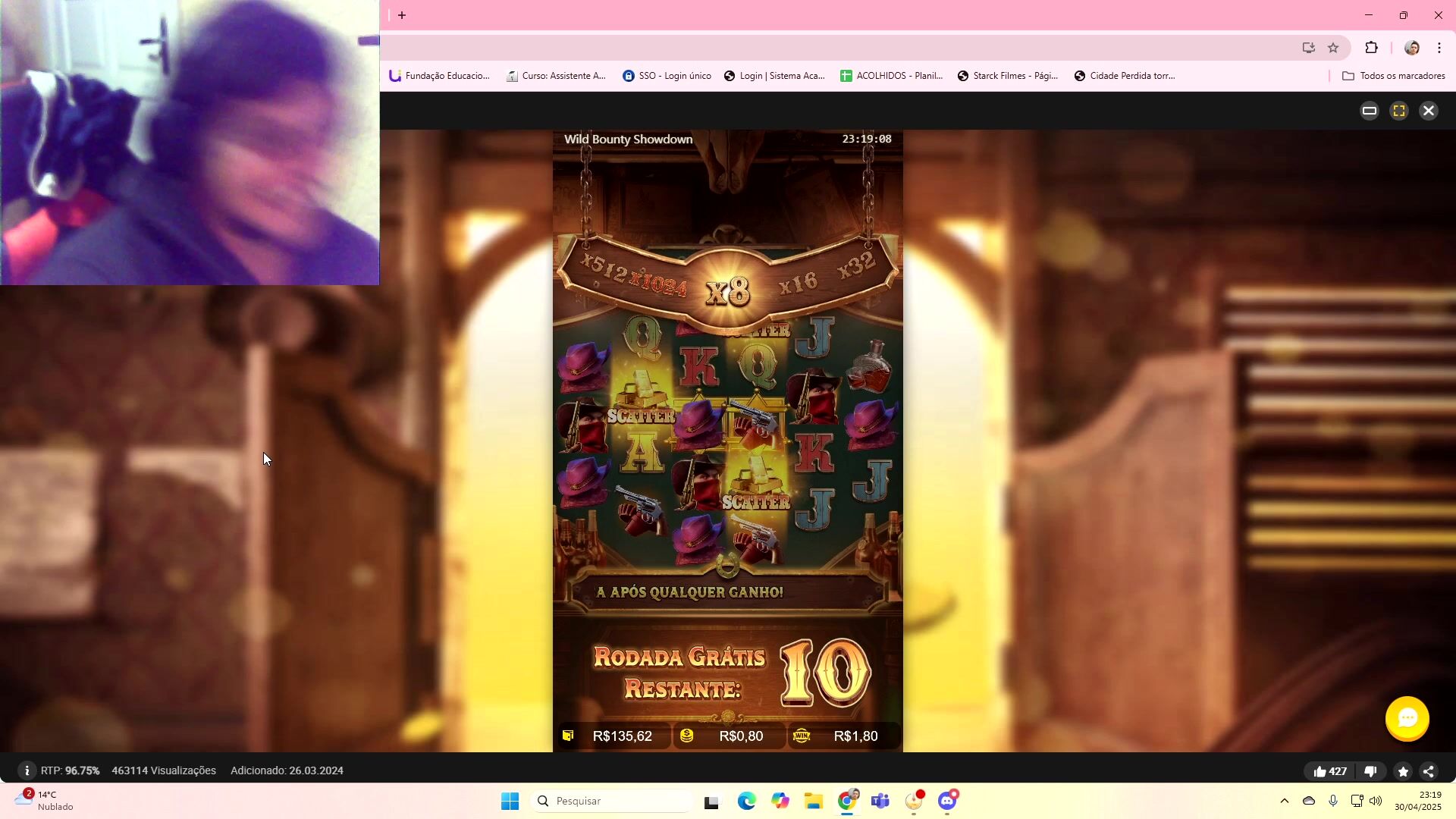This screenshot has width=1456, height=819.
Task: Open Copilot from taskbar
Action: [x=780, y=801]
